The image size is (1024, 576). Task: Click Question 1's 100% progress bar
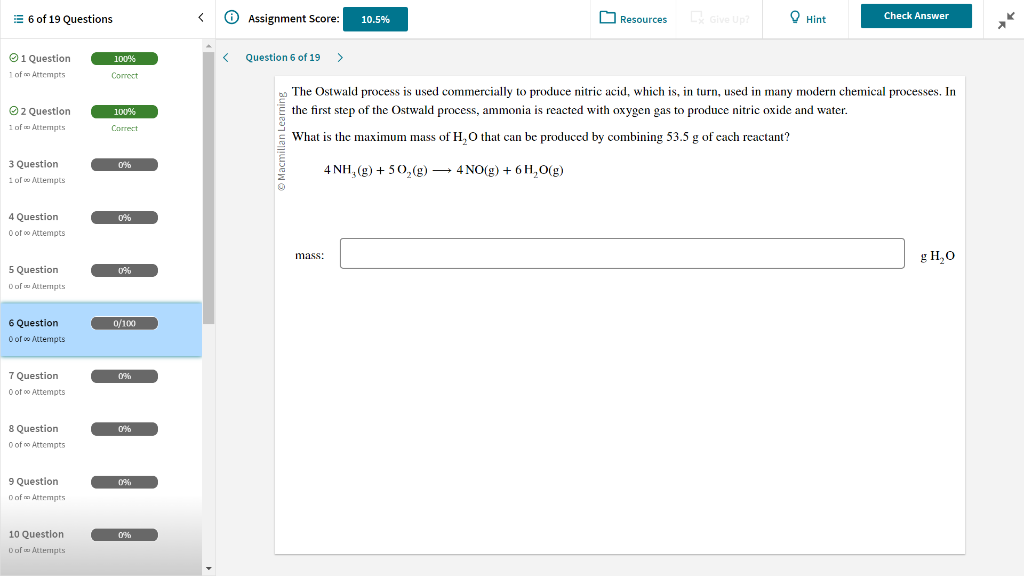124,59
